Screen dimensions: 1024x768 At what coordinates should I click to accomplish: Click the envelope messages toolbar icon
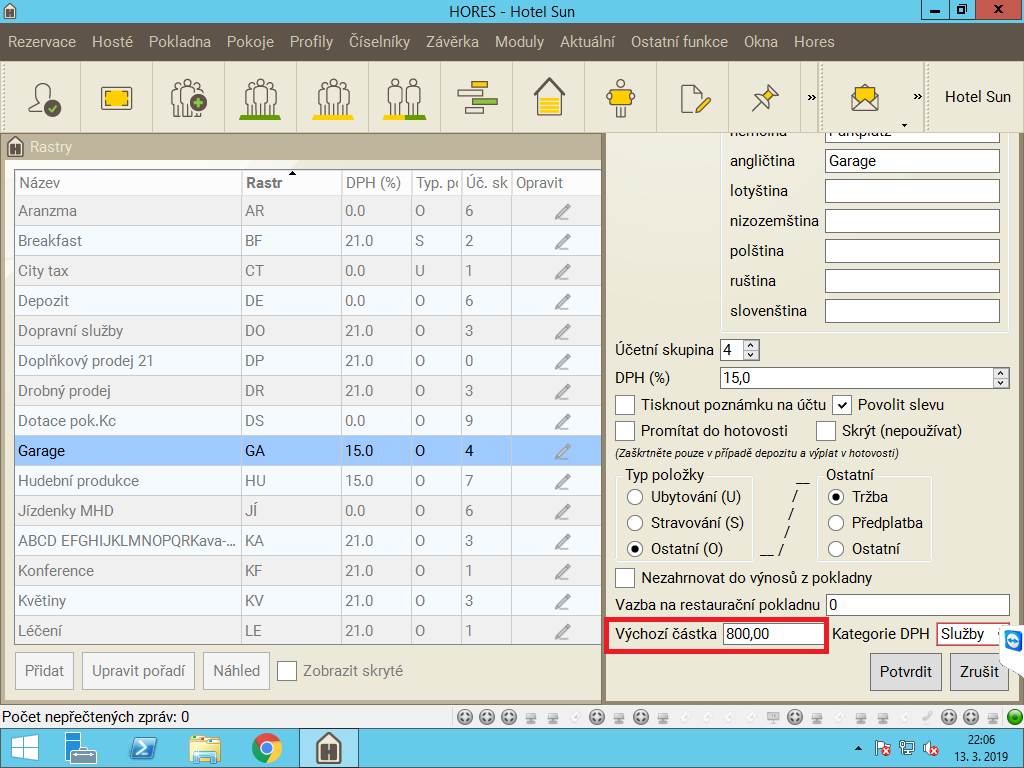[x=864, y=97]
